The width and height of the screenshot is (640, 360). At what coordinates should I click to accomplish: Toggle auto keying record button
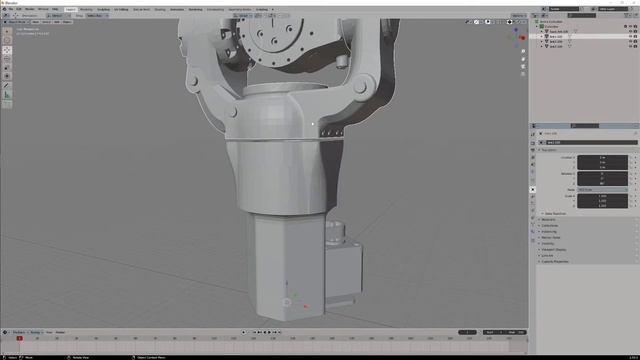pos(244,332)
